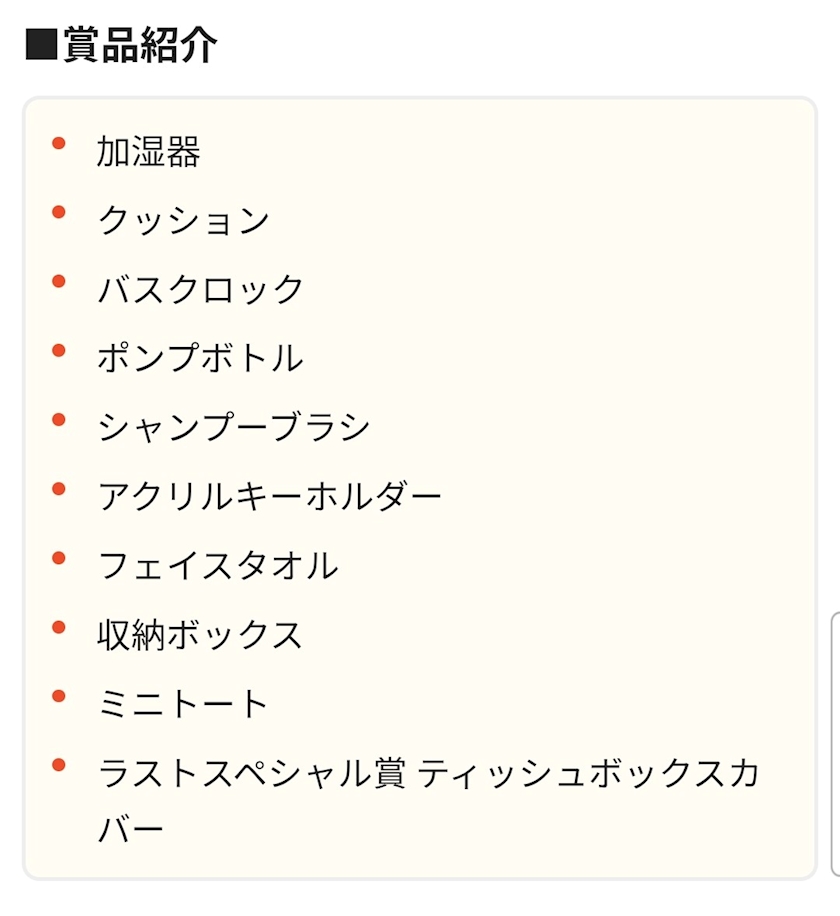Click the orange bullet beside バスクロック
Viewport: 840px width, 916px height.
(58, 281)
